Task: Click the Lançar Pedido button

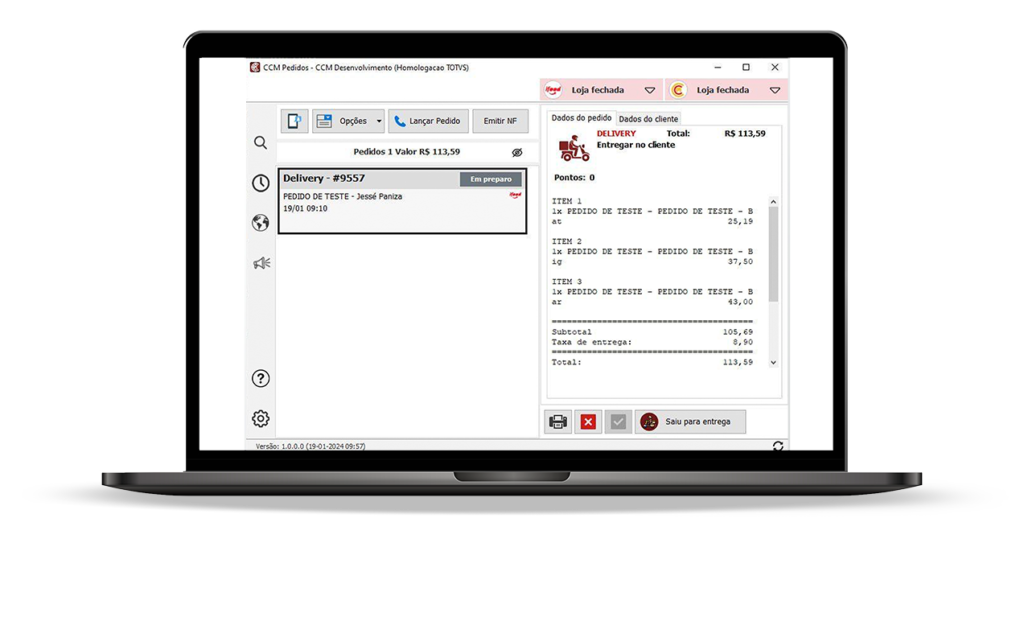Action: pos(427,121)
